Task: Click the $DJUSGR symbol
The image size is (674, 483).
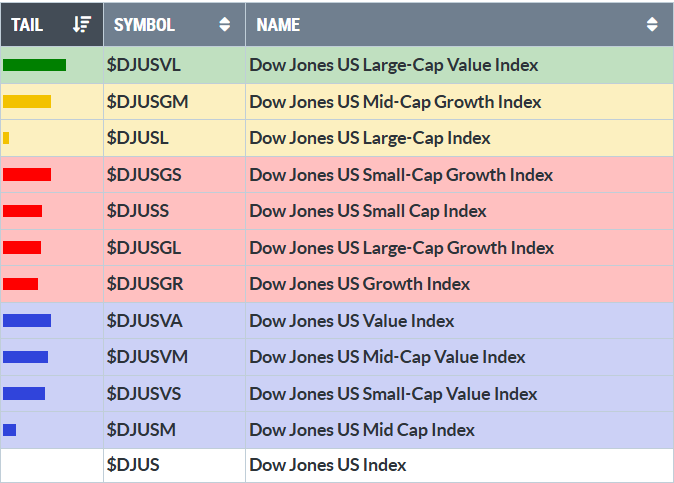Action: 144,284
